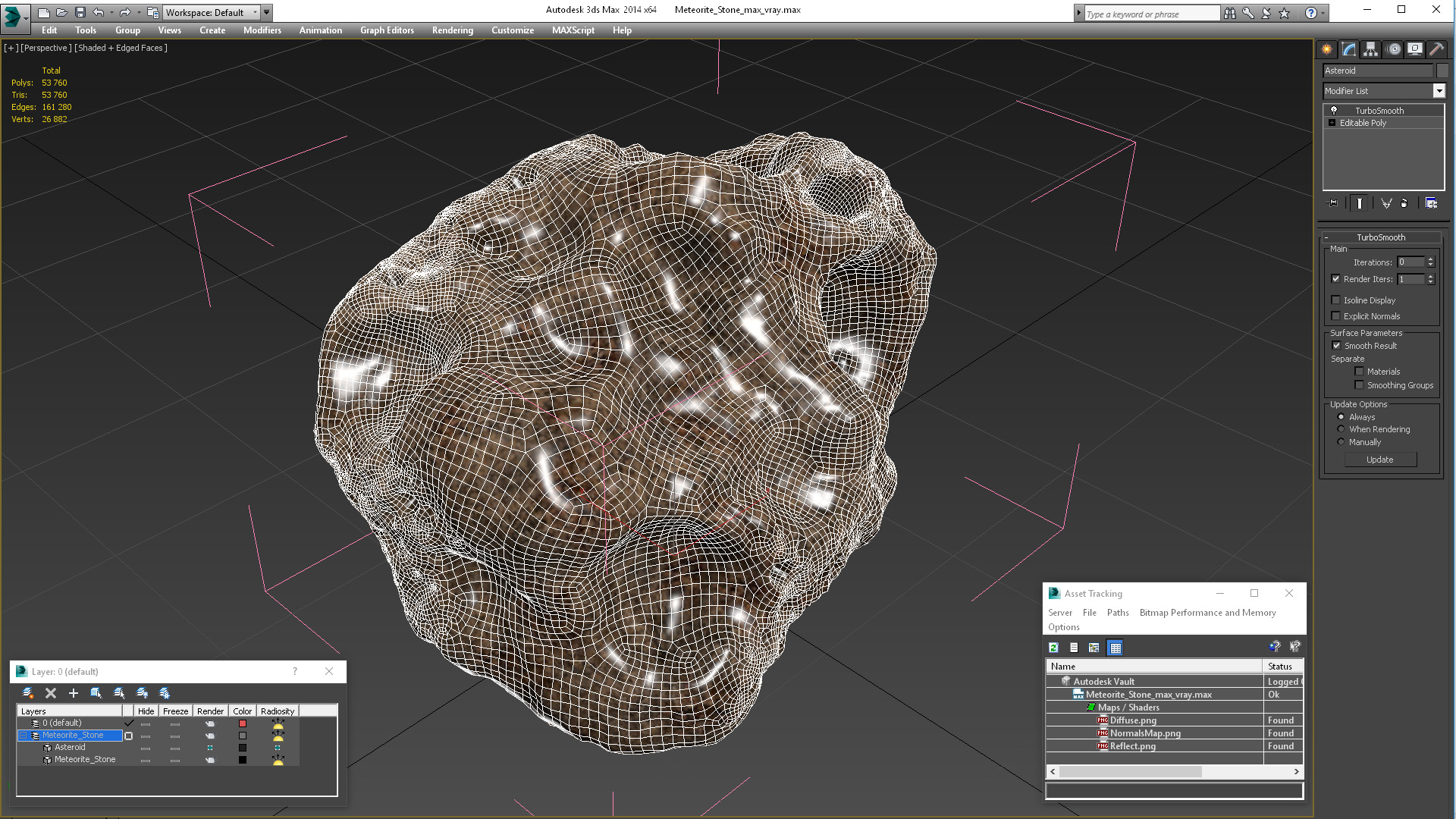Screen dimensions: 1456x819
Task: Delete highlighted layer with X icon
Action: [x=51, y=693]
